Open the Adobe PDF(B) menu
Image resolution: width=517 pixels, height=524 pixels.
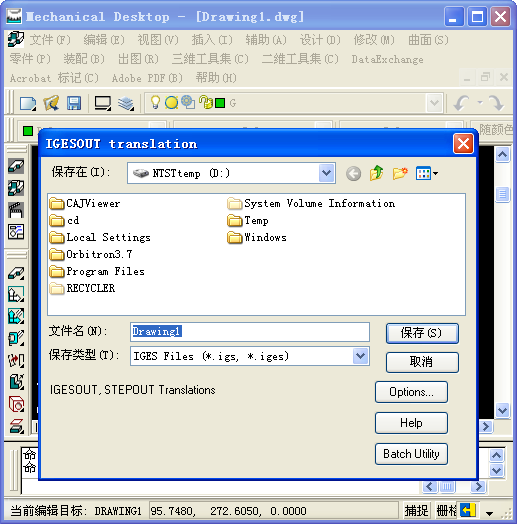[x=147, y=78]
